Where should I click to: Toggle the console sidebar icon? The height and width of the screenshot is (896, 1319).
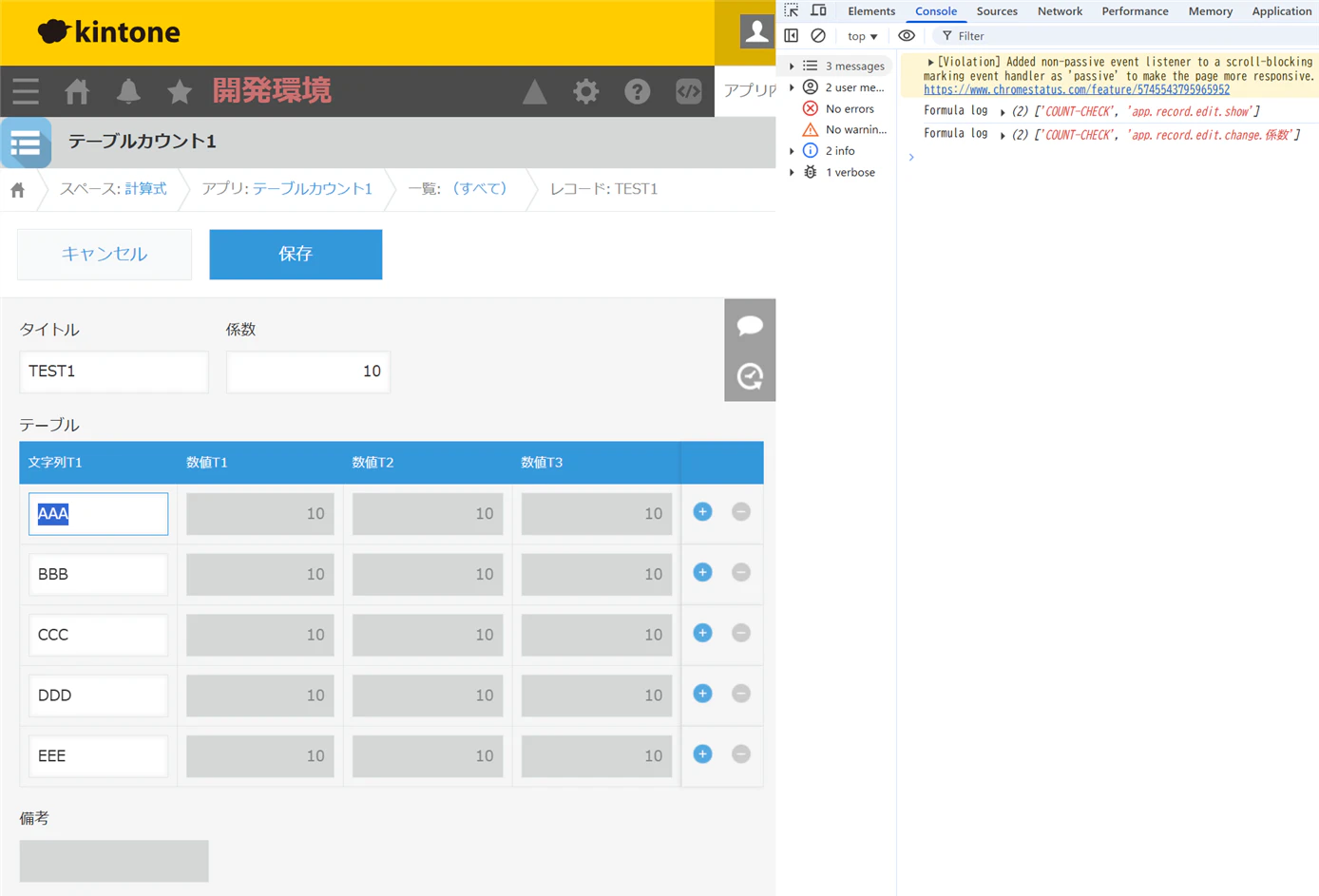pos(792,36)
